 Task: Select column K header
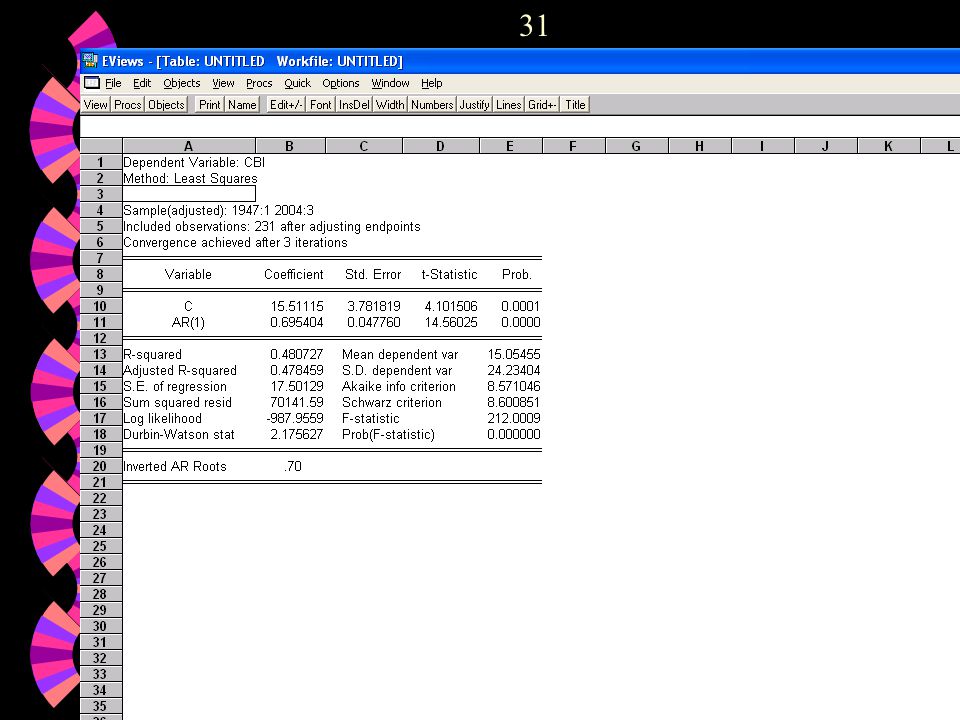coord(888,146)
